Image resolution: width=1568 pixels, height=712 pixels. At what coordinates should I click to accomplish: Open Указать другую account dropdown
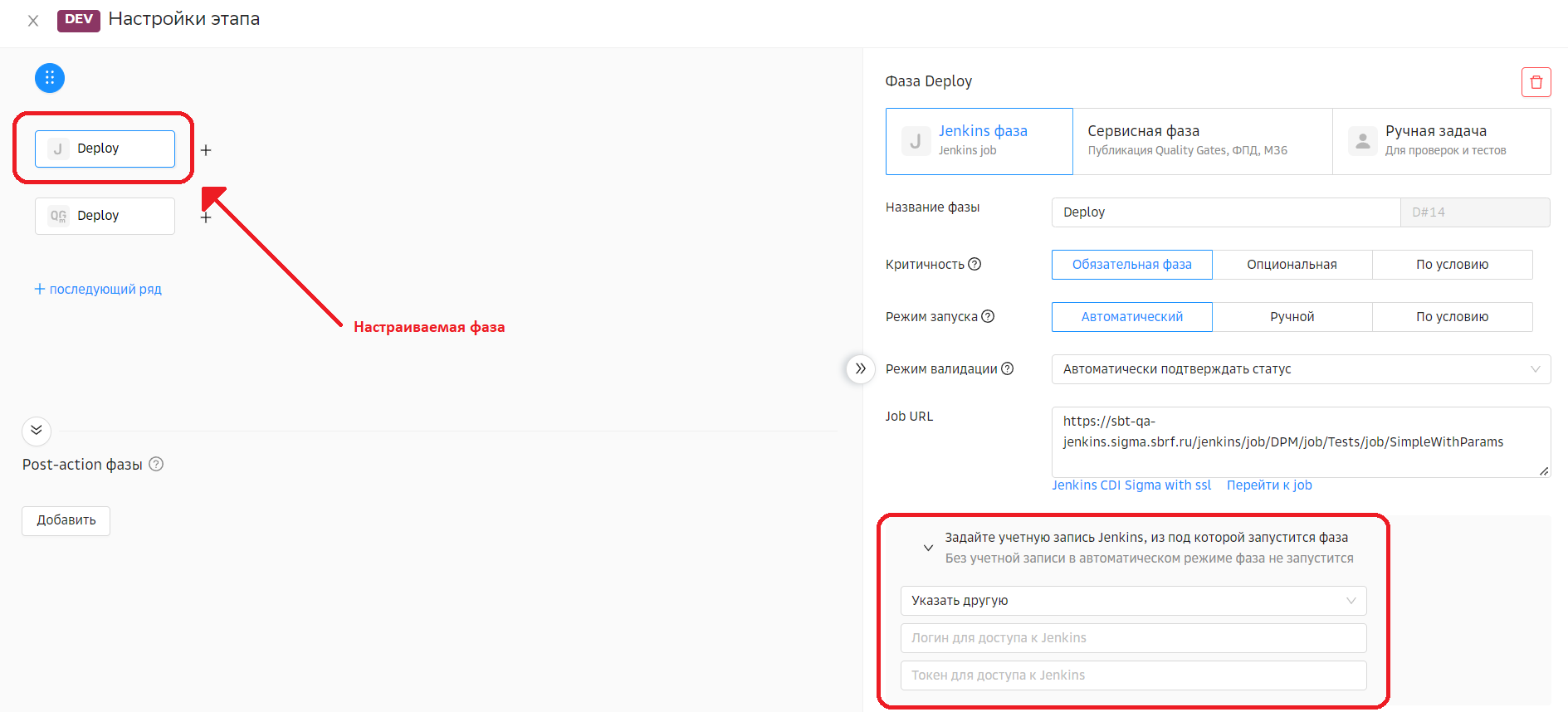point(1133,601)
